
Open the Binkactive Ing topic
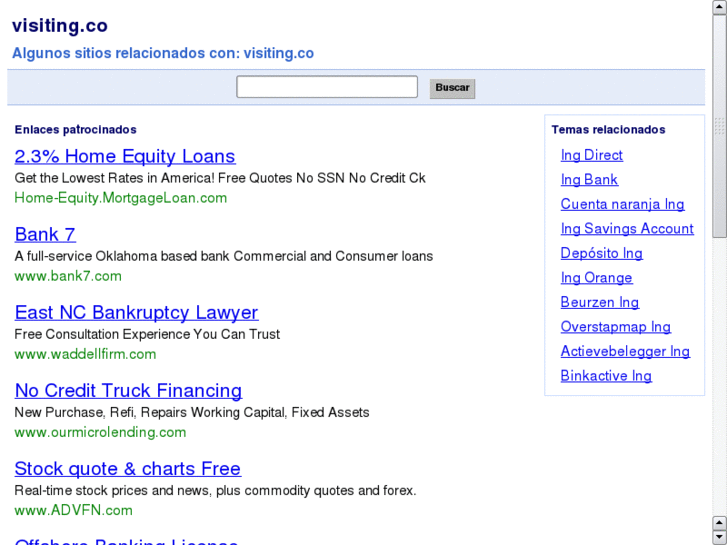pos(606,376)
